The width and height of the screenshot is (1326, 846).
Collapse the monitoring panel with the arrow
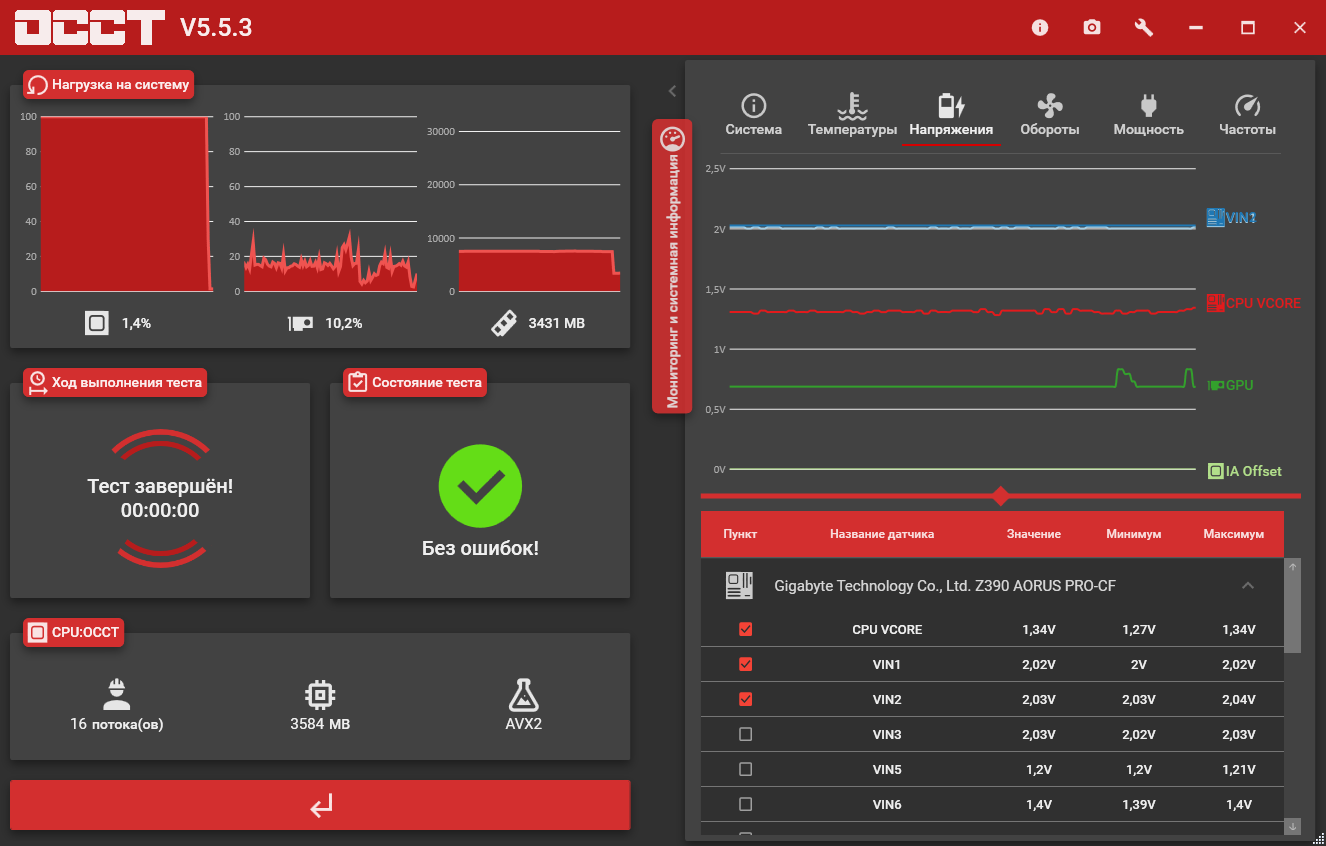click(x=672, y=91)
